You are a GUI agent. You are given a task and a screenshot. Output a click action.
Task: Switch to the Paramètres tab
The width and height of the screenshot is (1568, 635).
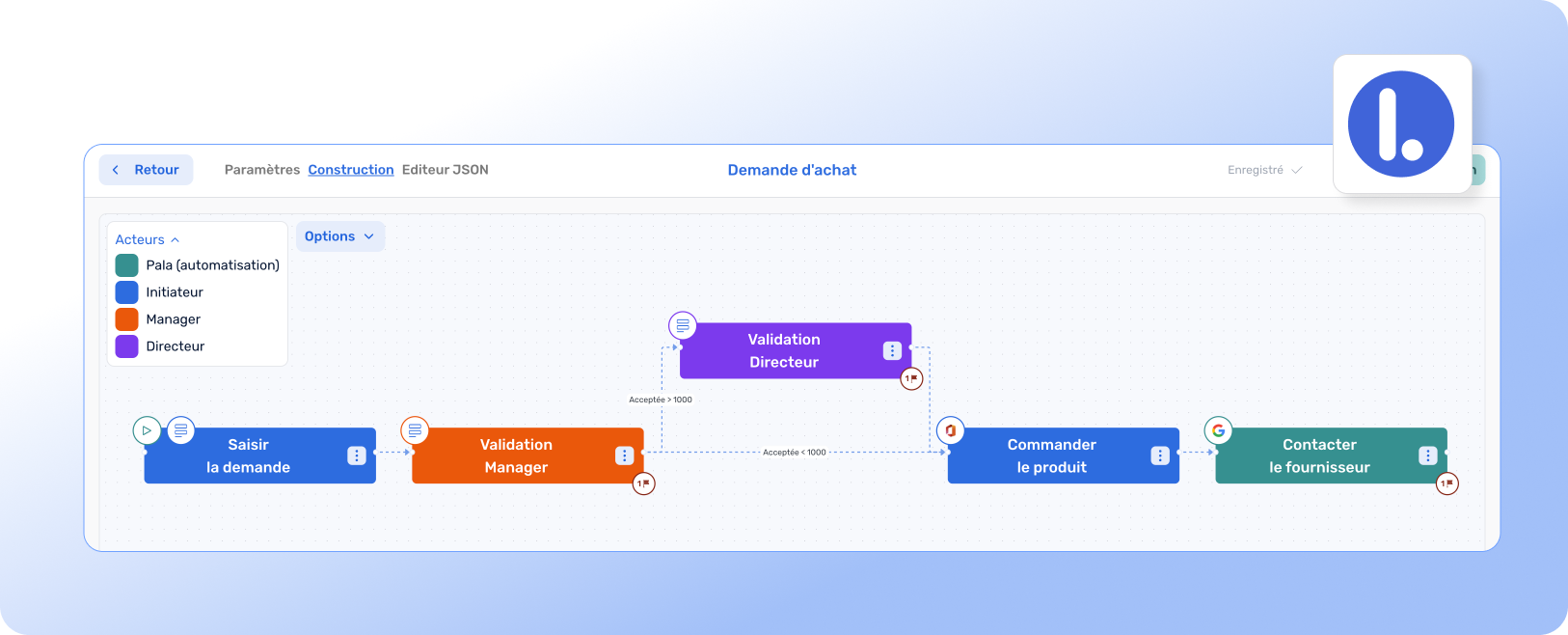click(262, 170)
